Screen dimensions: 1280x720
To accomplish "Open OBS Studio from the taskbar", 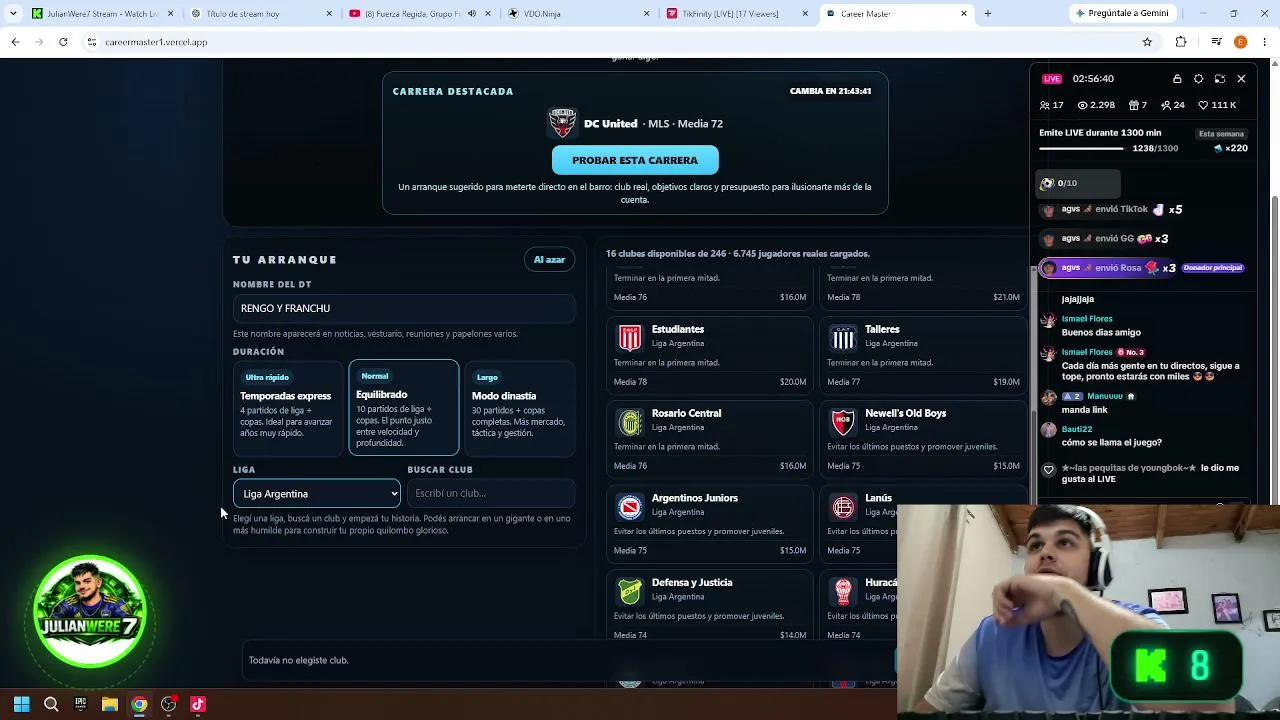I will coord(168,704).
